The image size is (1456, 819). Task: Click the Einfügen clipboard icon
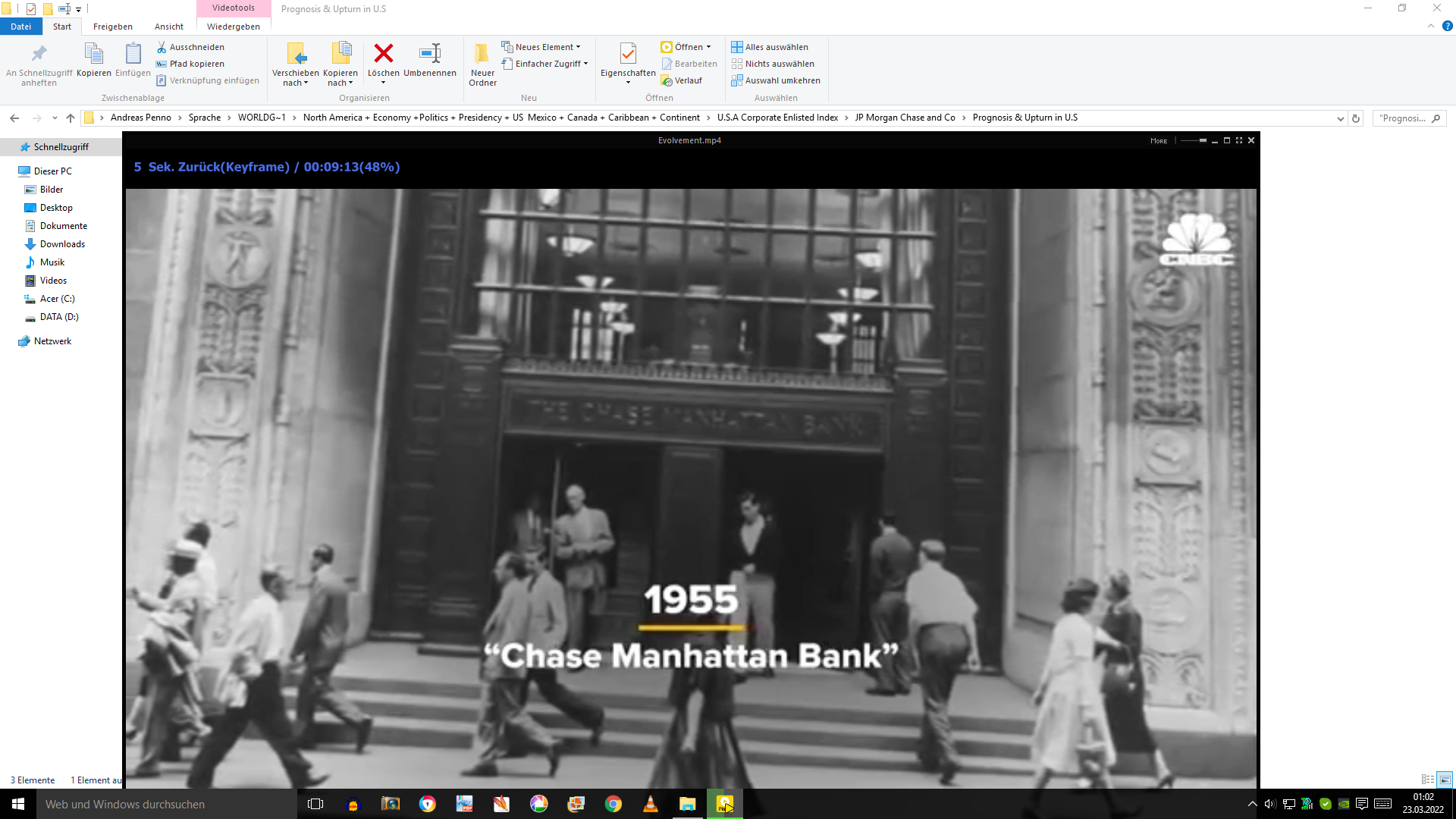pos(133,54)
